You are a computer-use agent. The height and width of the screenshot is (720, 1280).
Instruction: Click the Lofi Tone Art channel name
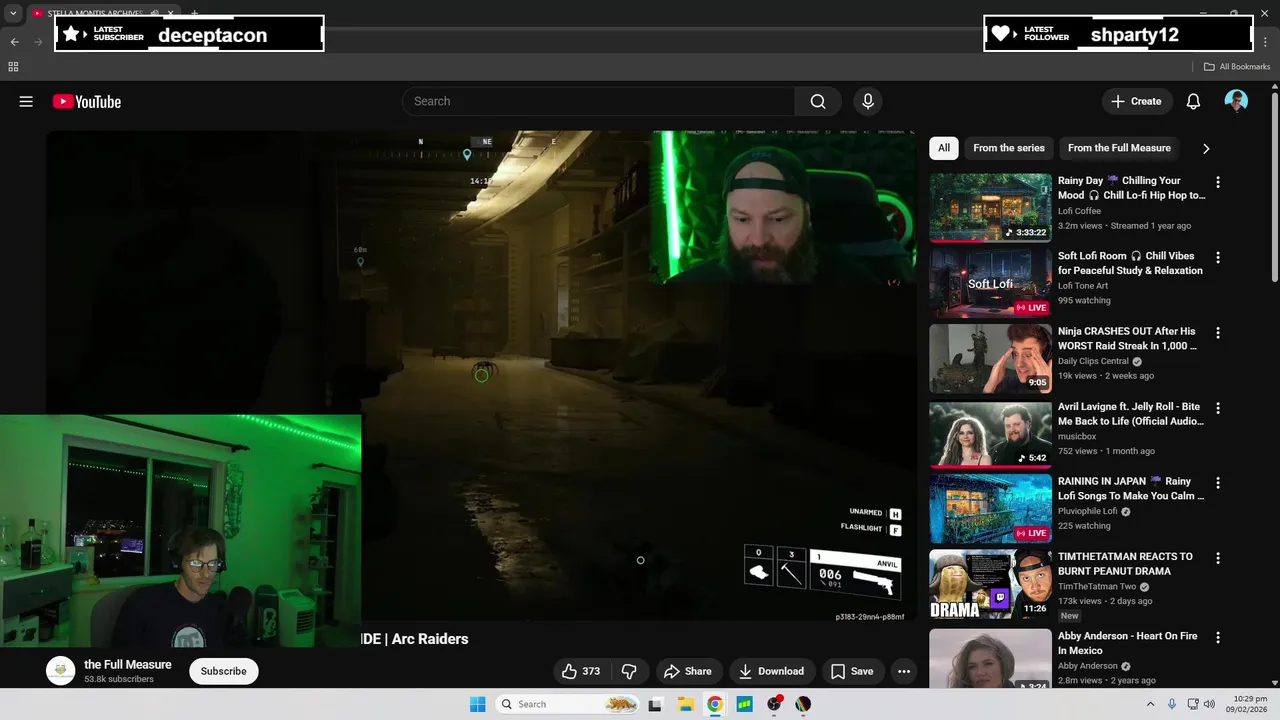coord(1083,286)
